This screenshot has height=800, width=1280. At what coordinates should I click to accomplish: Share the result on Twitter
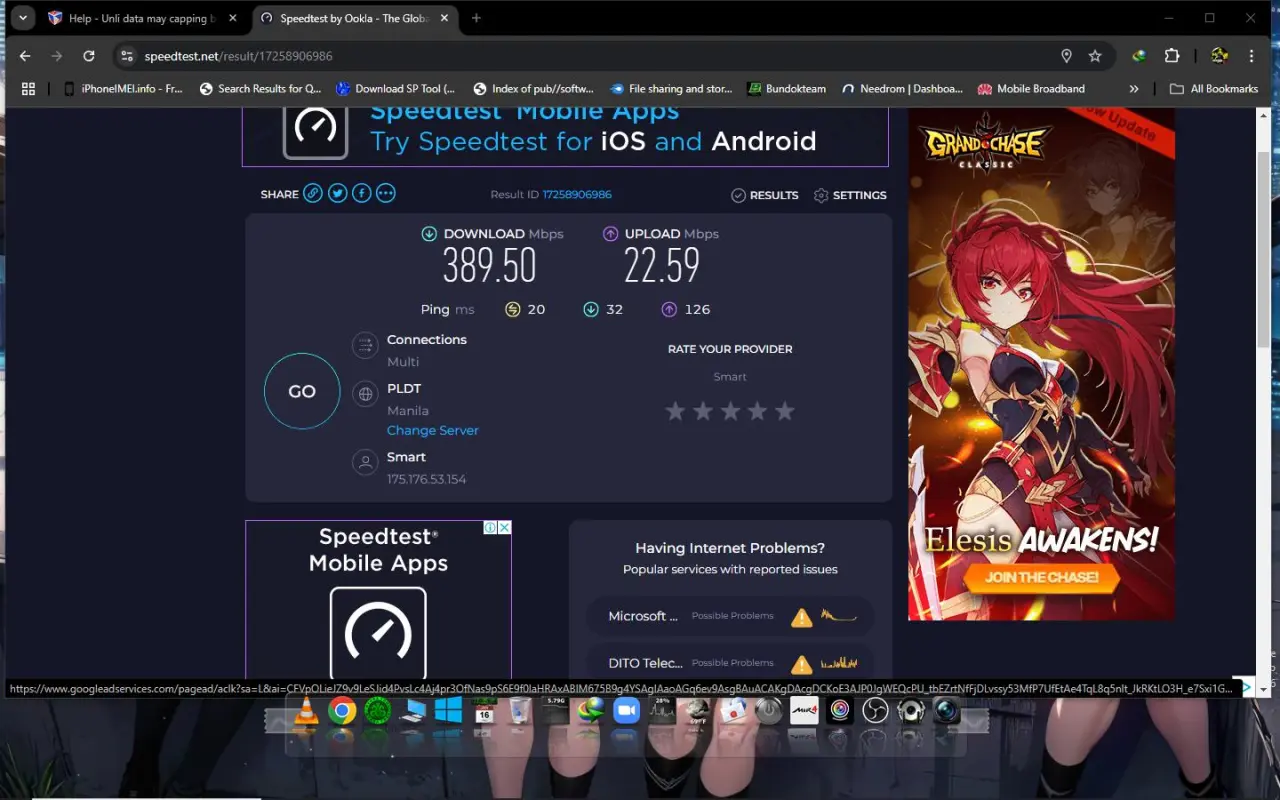337,194
